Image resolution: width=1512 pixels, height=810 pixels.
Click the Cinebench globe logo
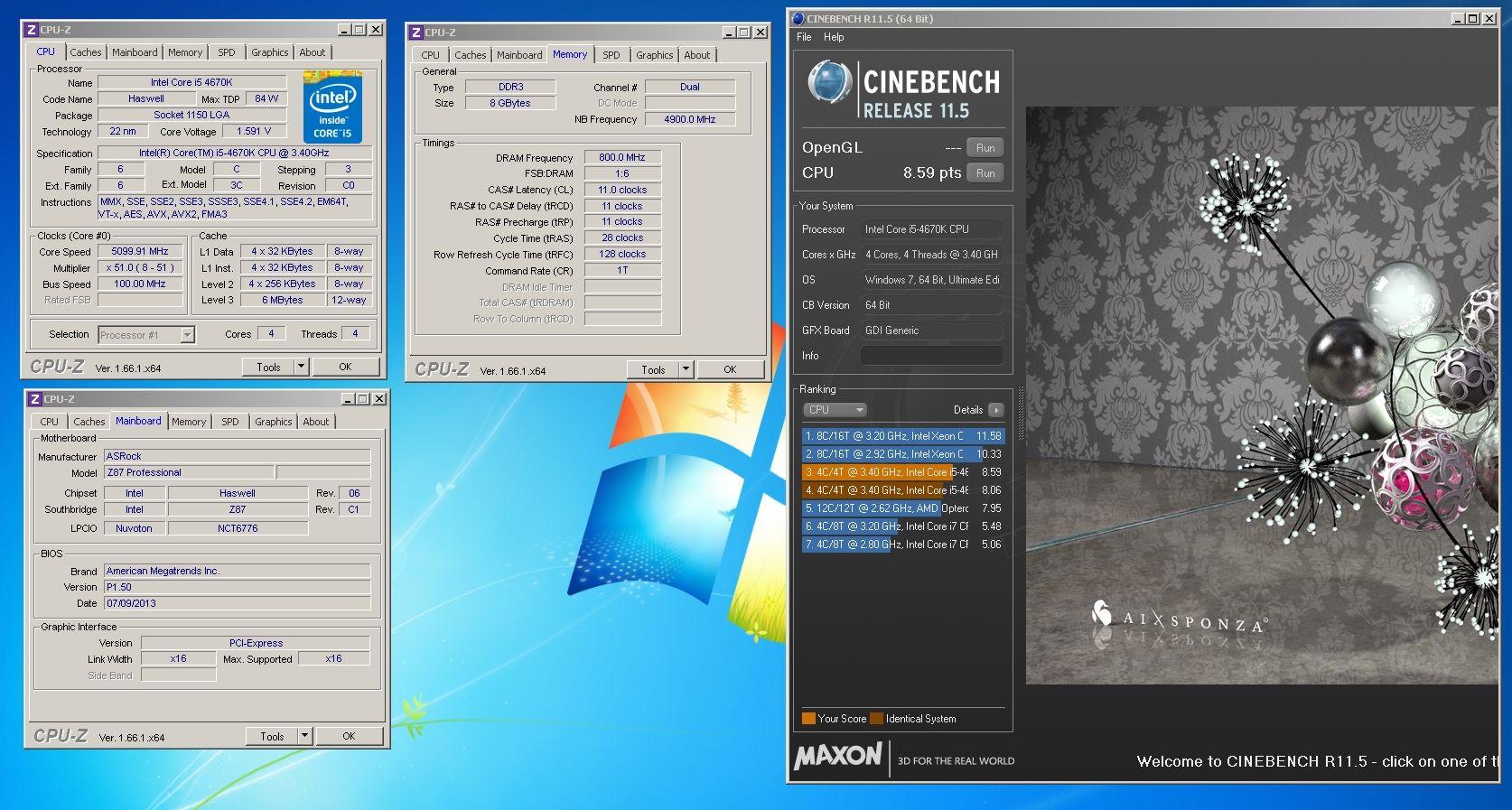click(x=829, y=82)
